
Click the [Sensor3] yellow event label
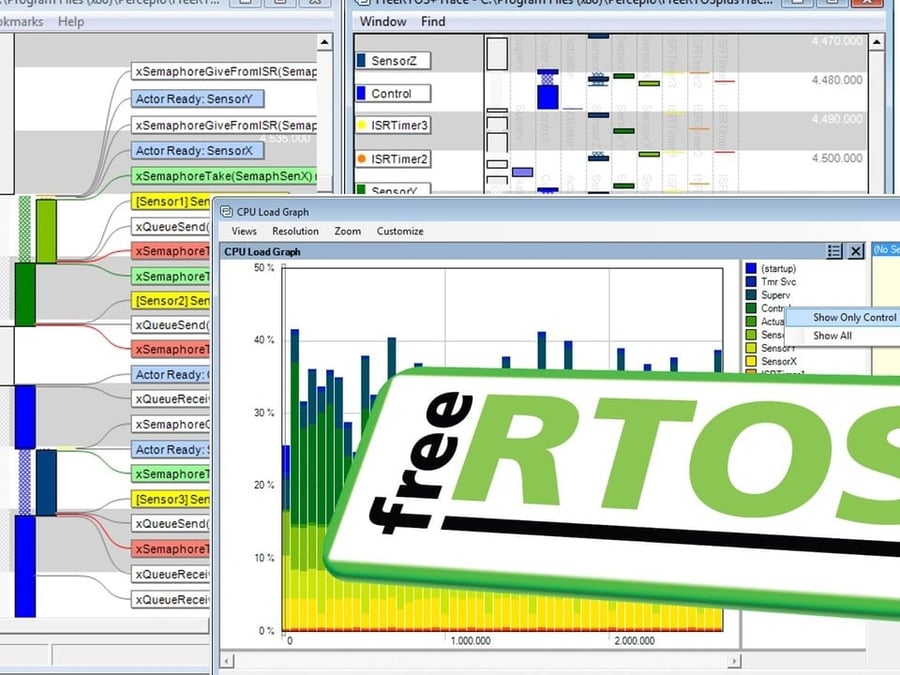point(171,499)
